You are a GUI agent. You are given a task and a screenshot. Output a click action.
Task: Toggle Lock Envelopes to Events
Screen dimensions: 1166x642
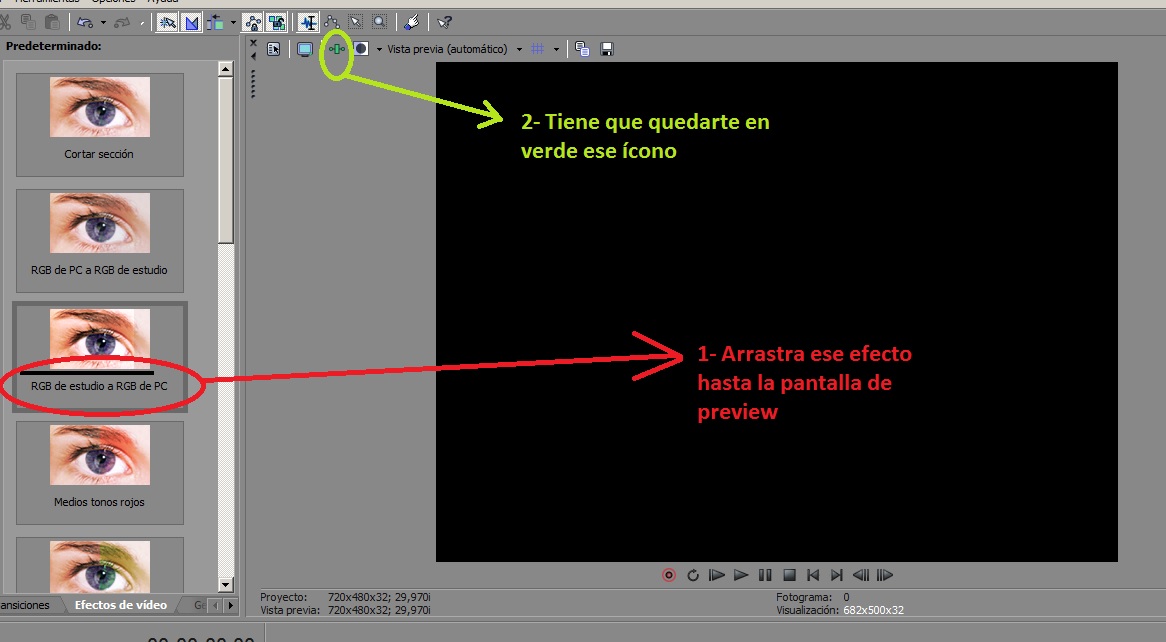pos(253,22)
